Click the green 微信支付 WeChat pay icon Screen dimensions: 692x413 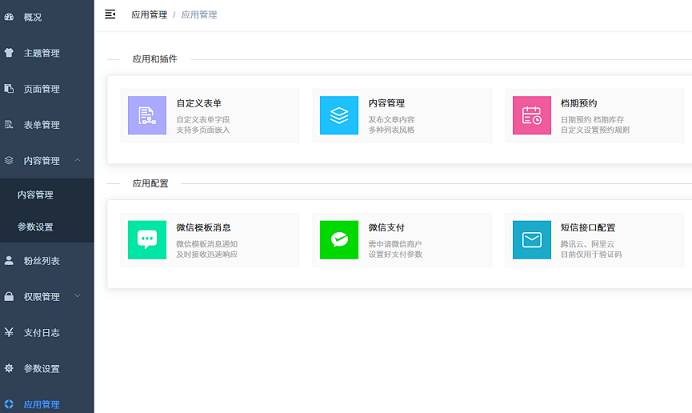pyautogui.click(x=339, y=240)
